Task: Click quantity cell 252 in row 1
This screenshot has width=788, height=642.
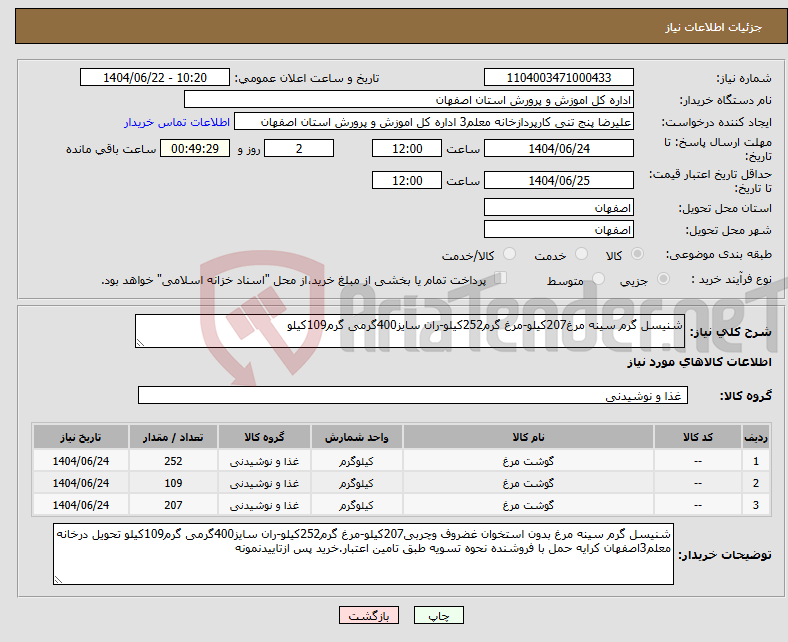Action: point(173,461)
